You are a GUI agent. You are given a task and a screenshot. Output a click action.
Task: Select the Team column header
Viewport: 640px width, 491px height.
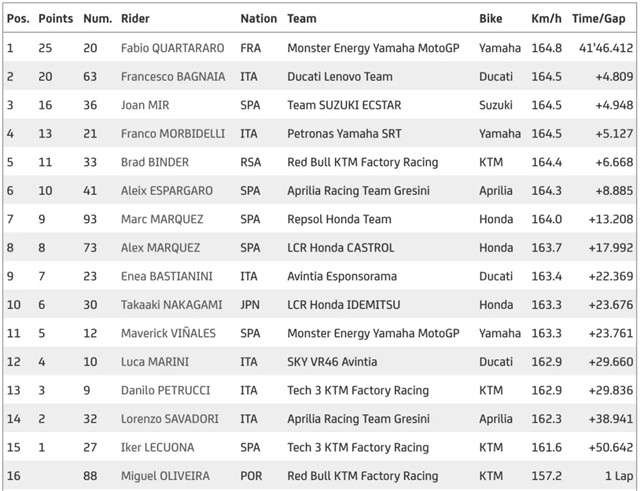[x=302, y=19]
